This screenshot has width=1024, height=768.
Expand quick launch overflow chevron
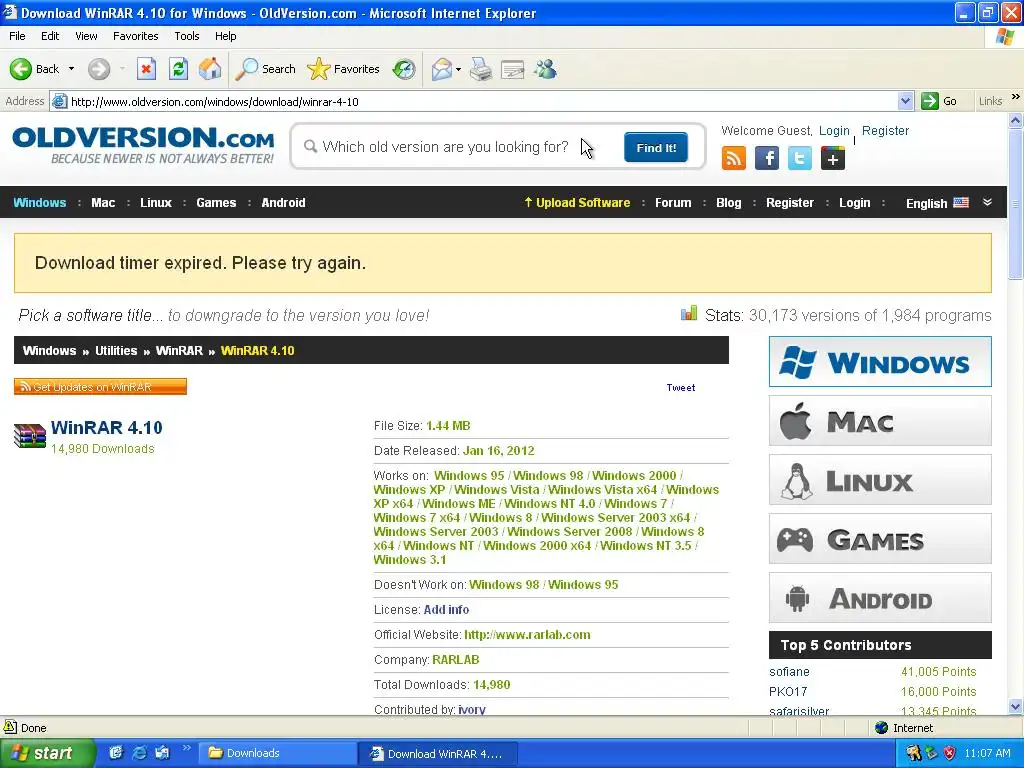[187, 748]
